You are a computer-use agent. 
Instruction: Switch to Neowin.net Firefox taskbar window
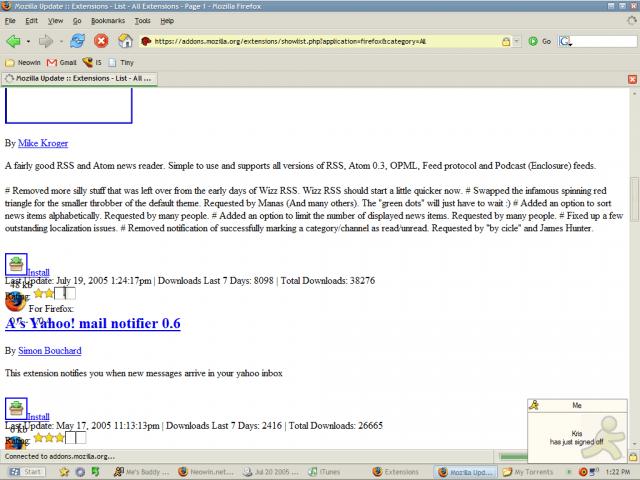[x=207, y=472]
